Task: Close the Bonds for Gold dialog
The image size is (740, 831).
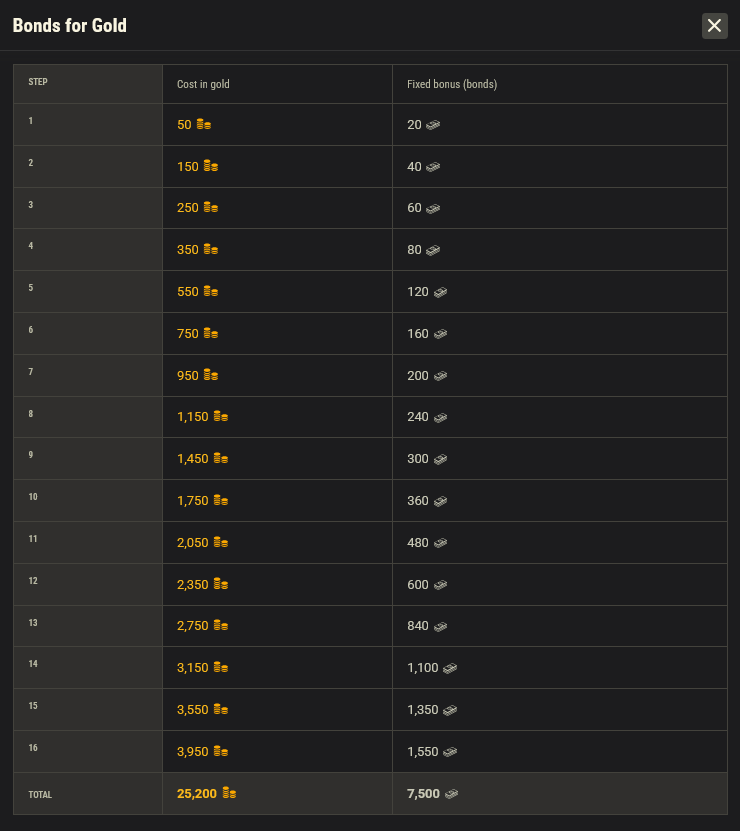Action: 714,26
